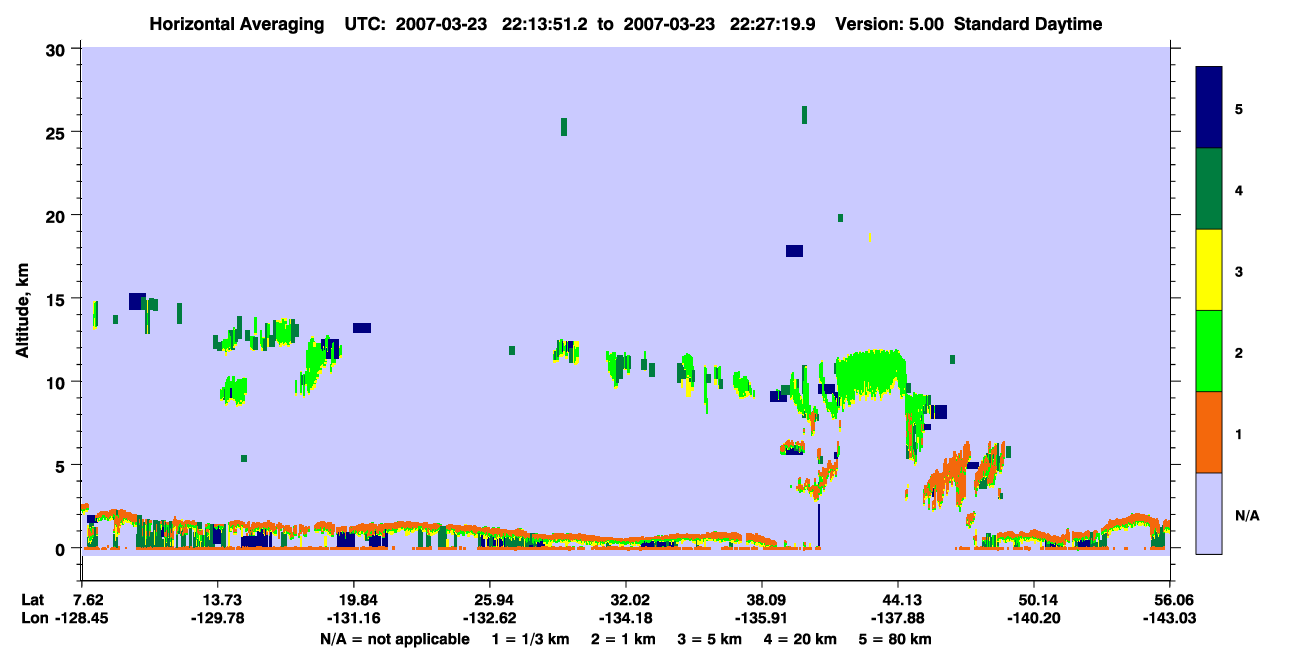
Task: Click the '2 = 1 km' legend key
Action: [x=625, y=639]
